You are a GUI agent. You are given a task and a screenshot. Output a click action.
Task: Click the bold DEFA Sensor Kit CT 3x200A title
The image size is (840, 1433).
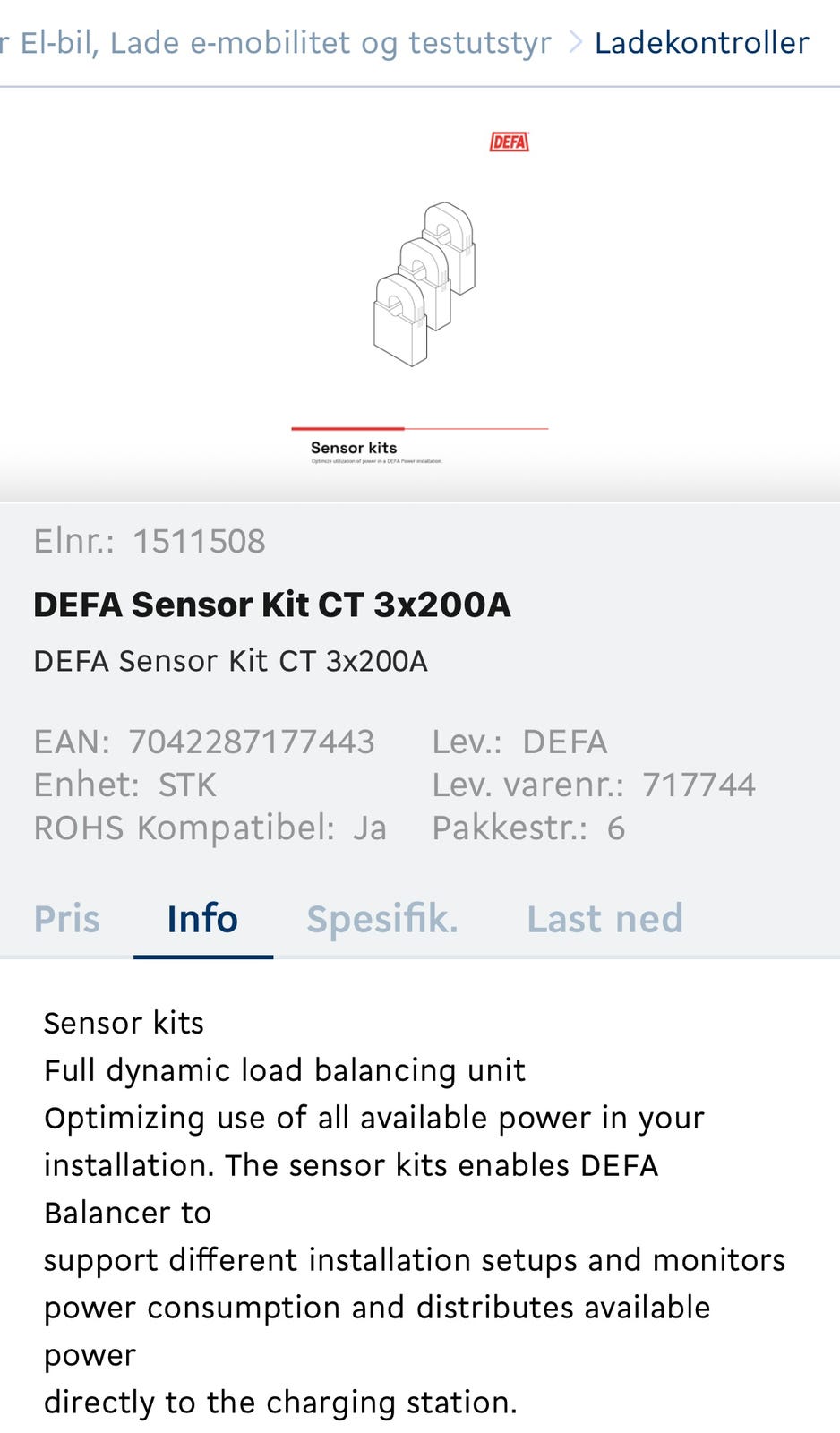pyautogui.click(x=272, y=605)
